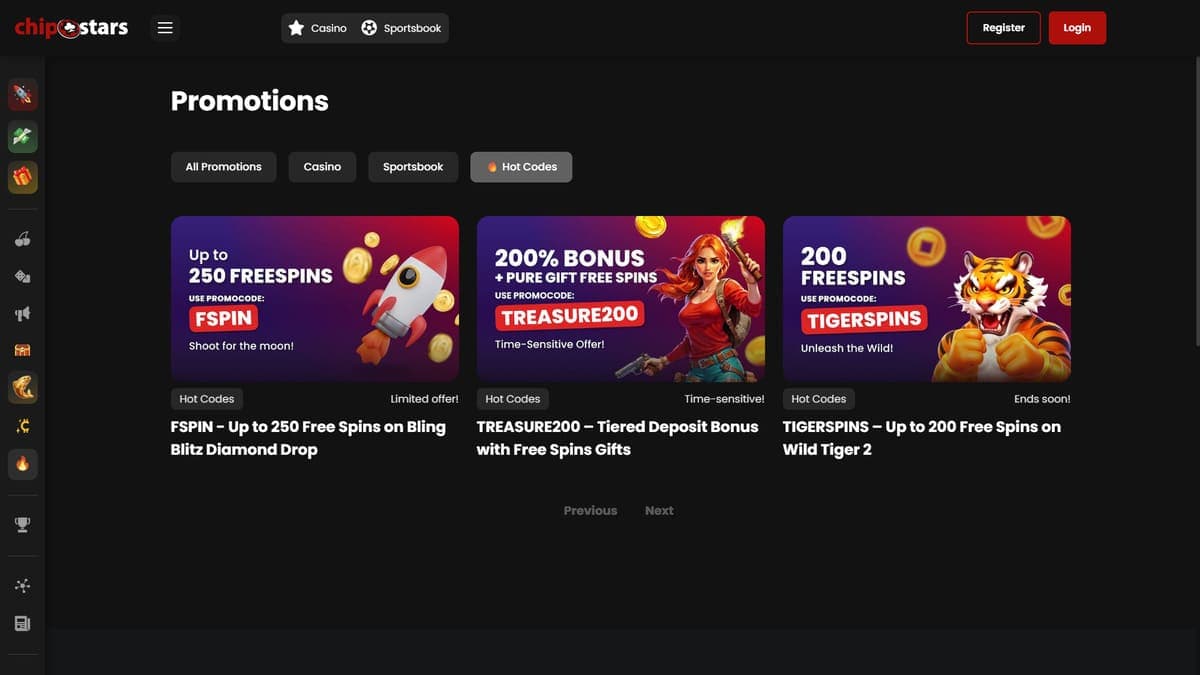The width and height of the screenshot is (1200, 675).
Task: Click the golden fish sidebar icon
Action: [x=23, y=387]
